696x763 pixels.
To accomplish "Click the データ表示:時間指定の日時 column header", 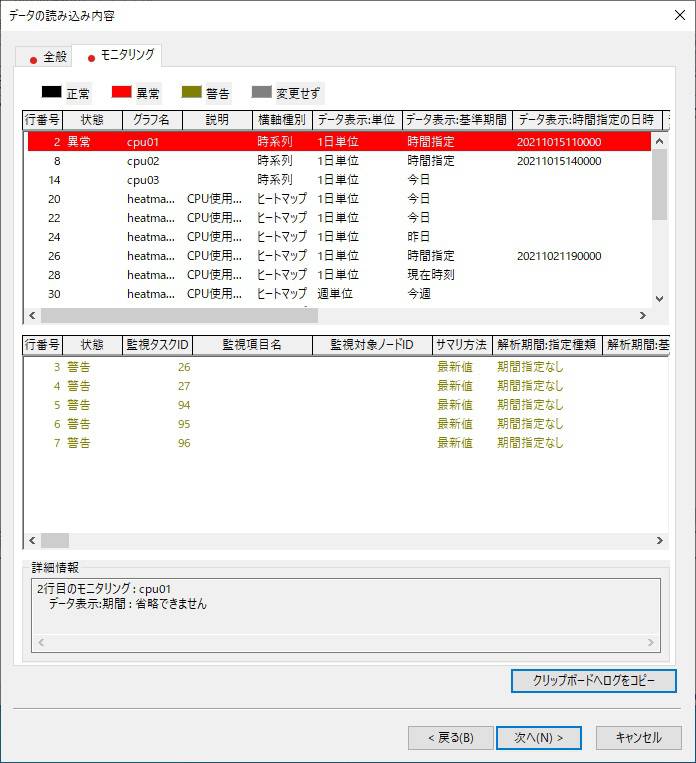I will pos(587,120).
